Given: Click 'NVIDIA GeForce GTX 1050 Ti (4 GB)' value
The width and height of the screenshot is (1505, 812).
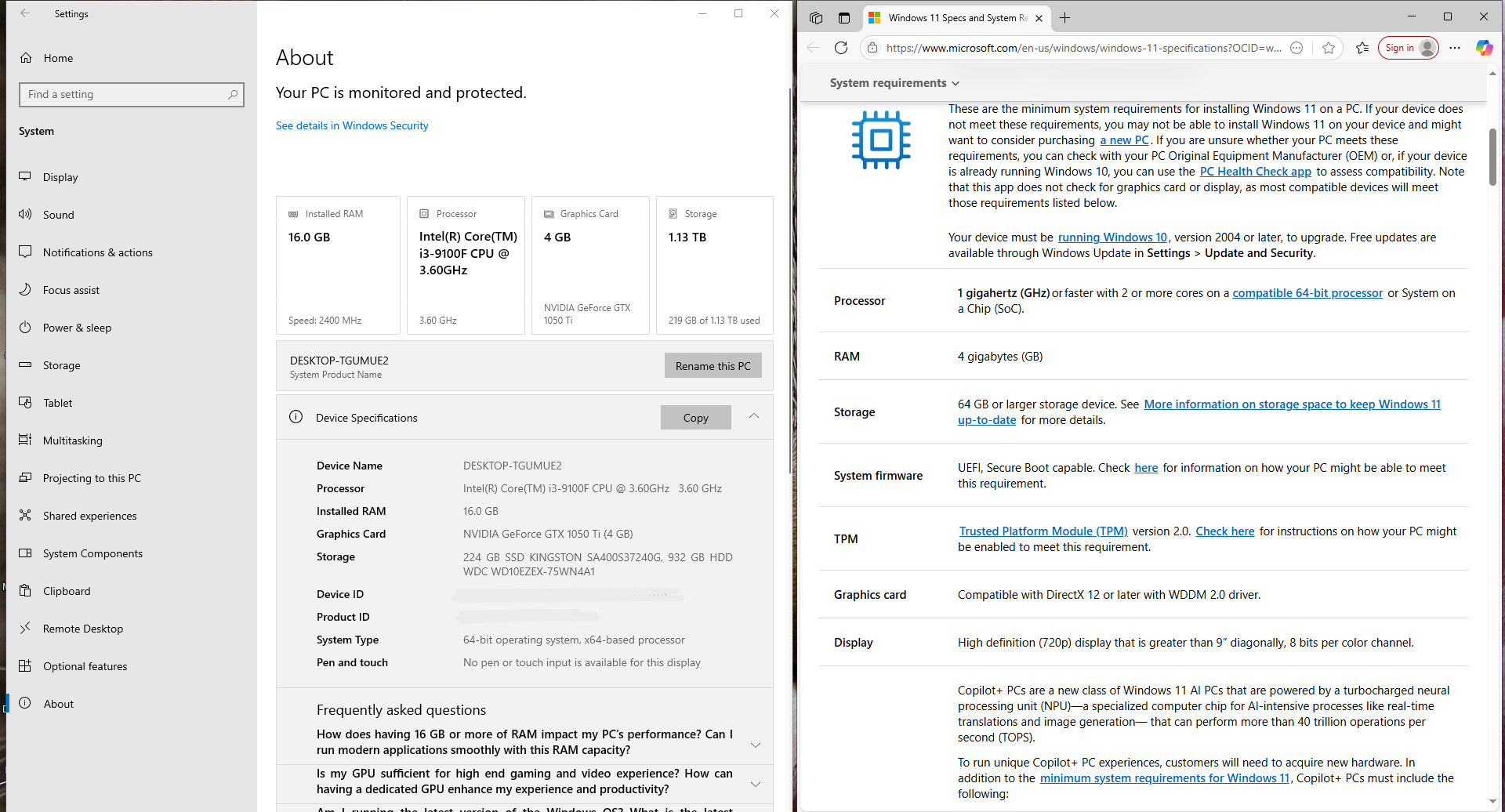Looking at the screenshot, I should click(x=548, y=534).
